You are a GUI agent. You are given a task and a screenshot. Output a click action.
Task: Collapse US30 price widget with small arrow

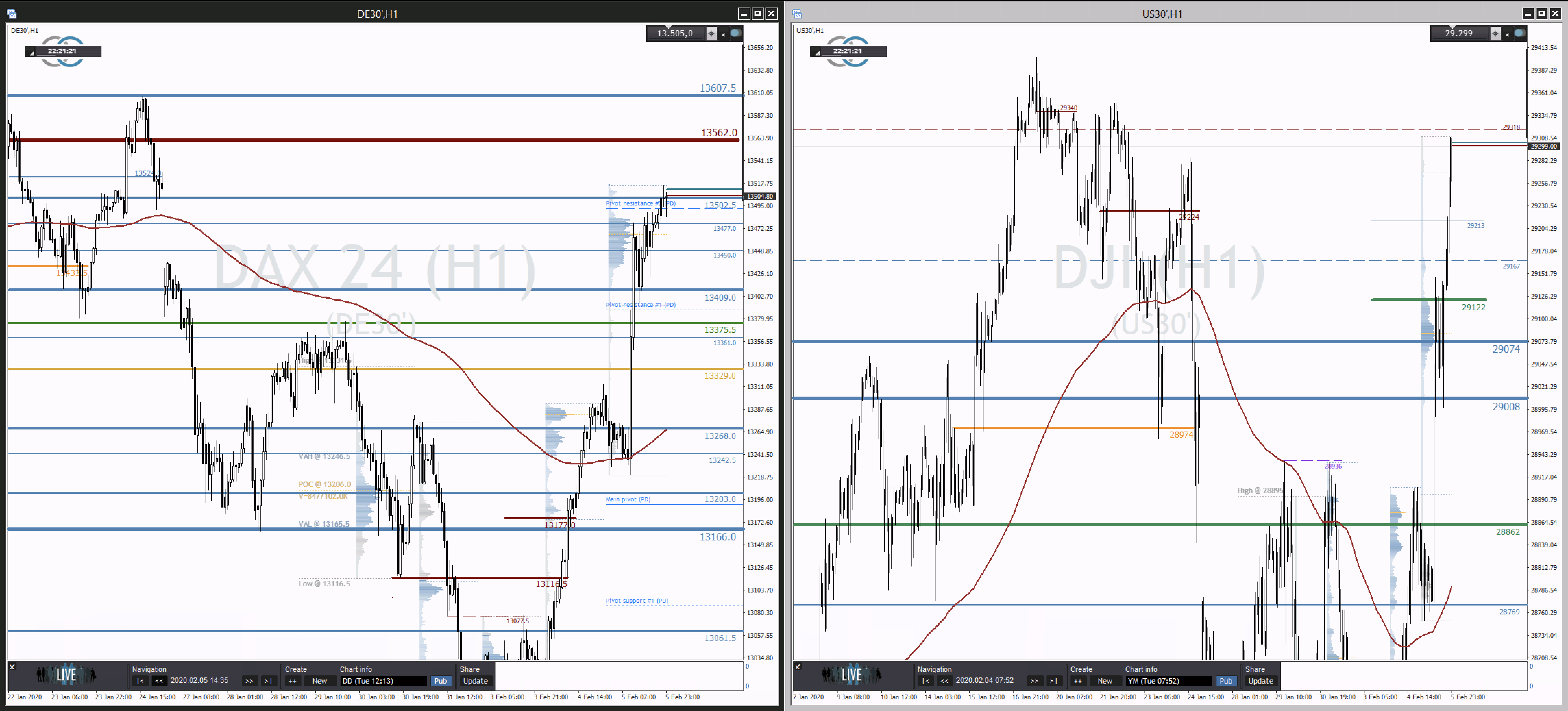[1508, 35]
